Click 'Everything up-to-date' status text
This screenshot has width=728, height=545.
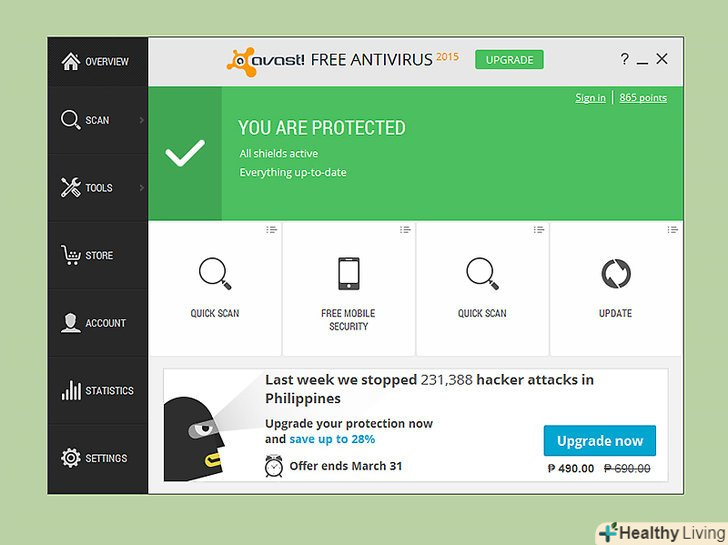[x=293, y=173]
